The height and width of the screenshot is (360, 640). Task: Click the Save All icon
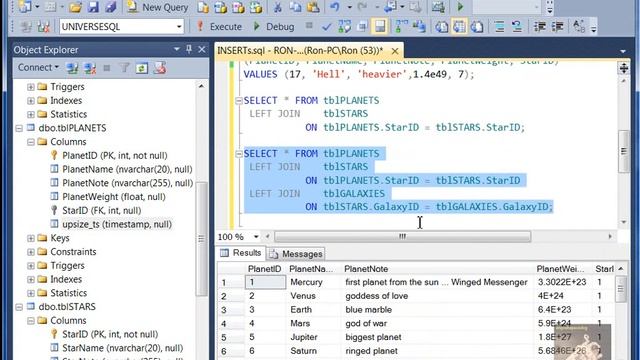pos(111,7)
